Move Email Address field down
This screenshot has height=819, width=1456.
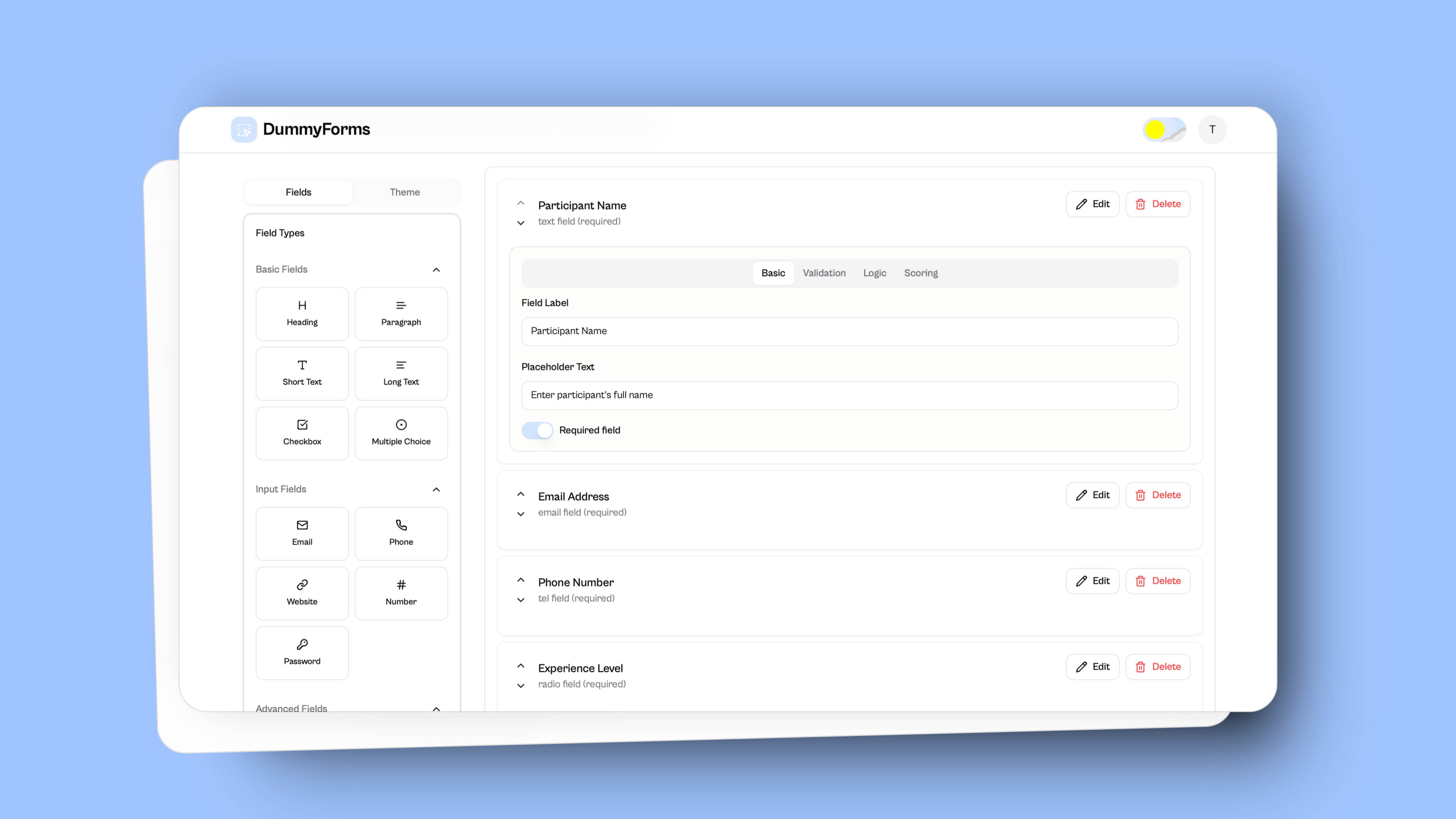coord(521,514)
